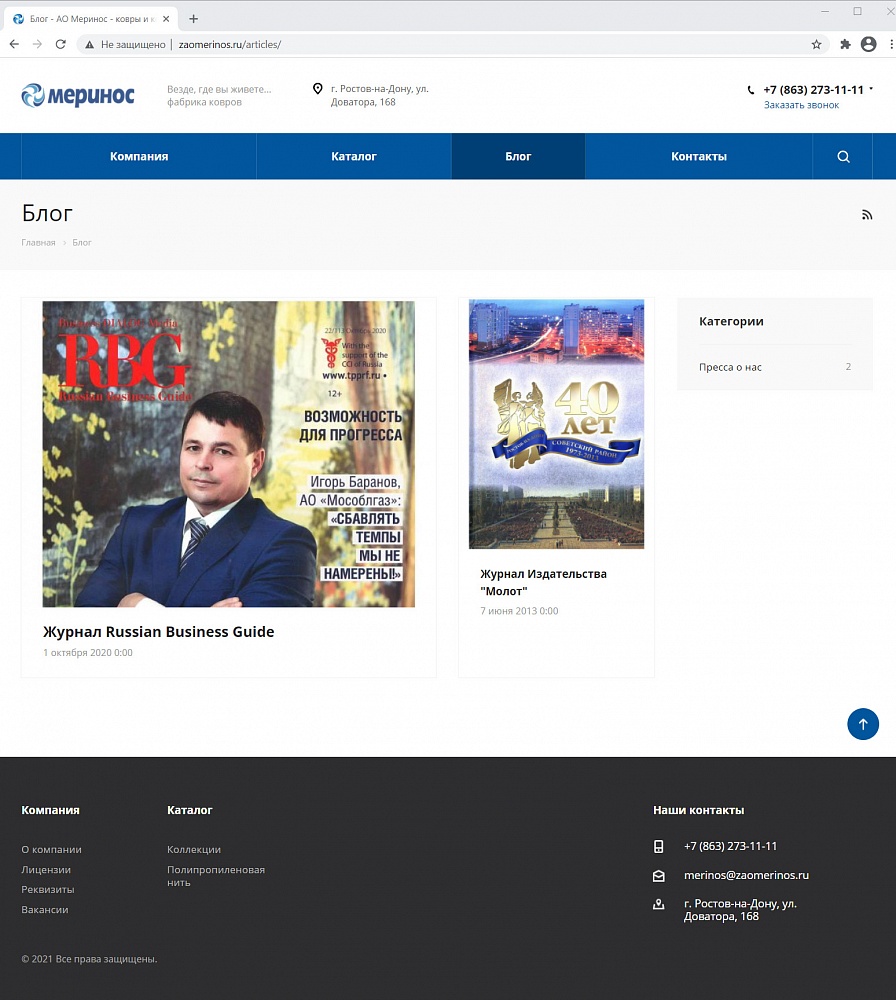Go to Главная in the breadcrumbs
Screen dimensions: 896x1000
tap(38, 242)
